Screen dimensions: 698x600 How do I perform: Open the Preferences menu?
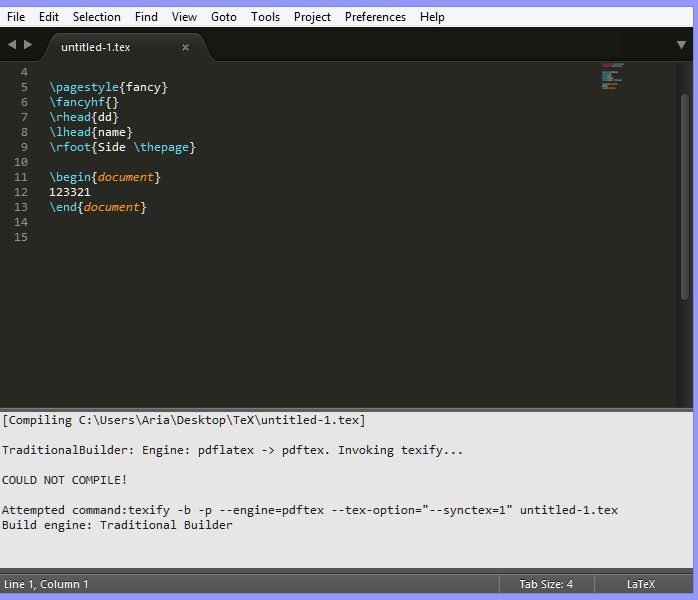(375, 17)
